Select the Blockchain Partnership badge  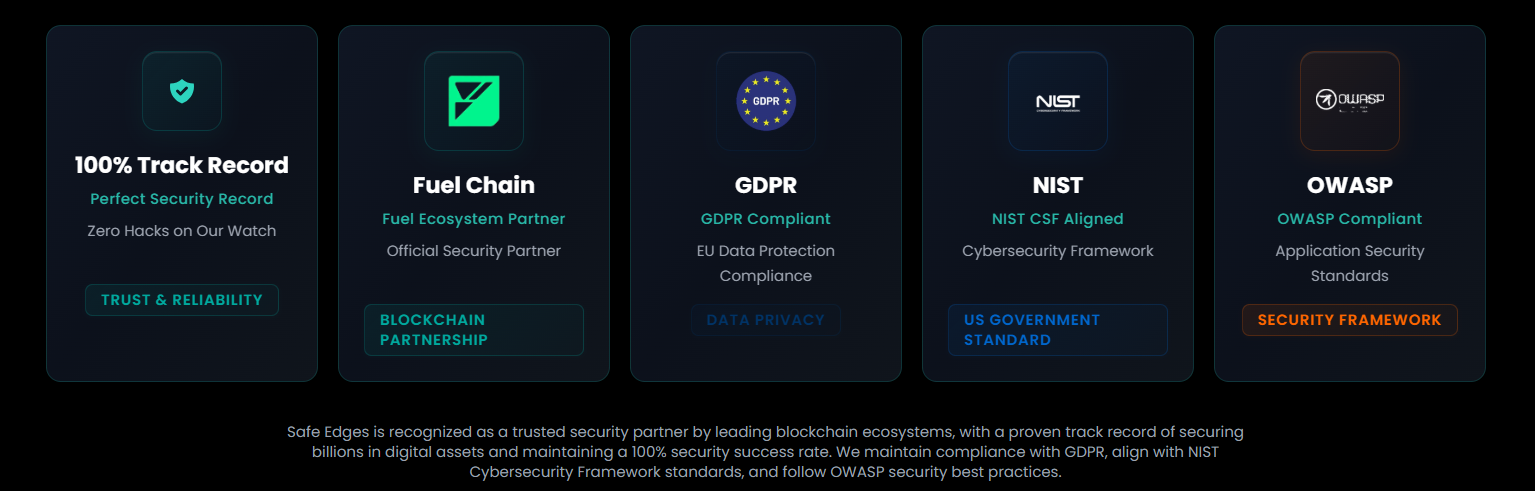pos(473,330)
